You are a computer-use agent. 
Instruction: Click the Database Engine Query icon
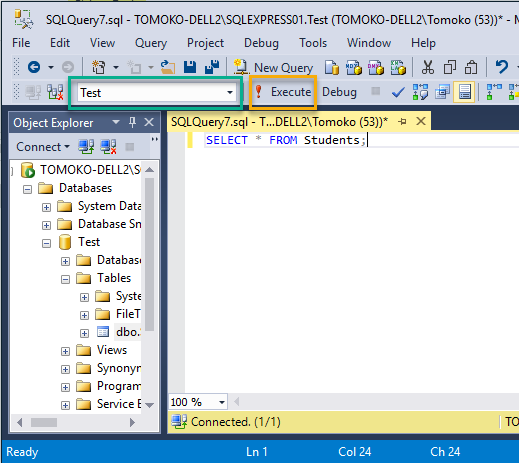(x=332, y=68)
